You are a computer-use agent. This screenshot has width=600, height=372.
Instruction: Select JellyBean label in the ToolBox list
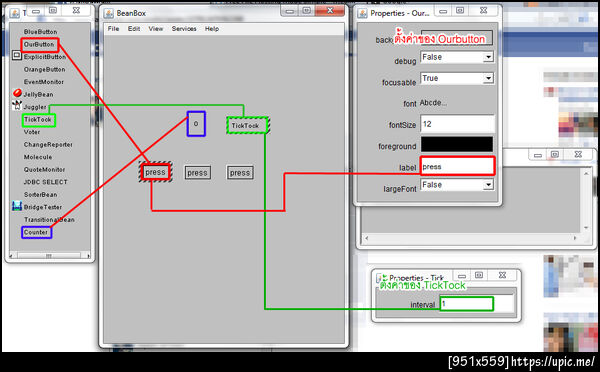pyautogui.click(x=39, y=95)
